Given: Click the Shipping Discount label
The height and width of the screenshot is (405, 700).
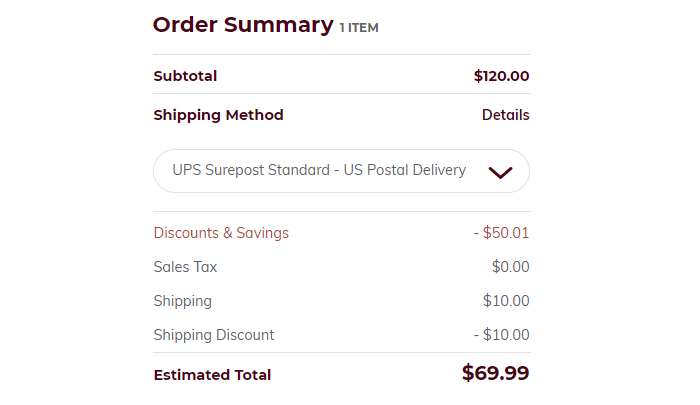Looking at the screenshot, I should 213,335.
